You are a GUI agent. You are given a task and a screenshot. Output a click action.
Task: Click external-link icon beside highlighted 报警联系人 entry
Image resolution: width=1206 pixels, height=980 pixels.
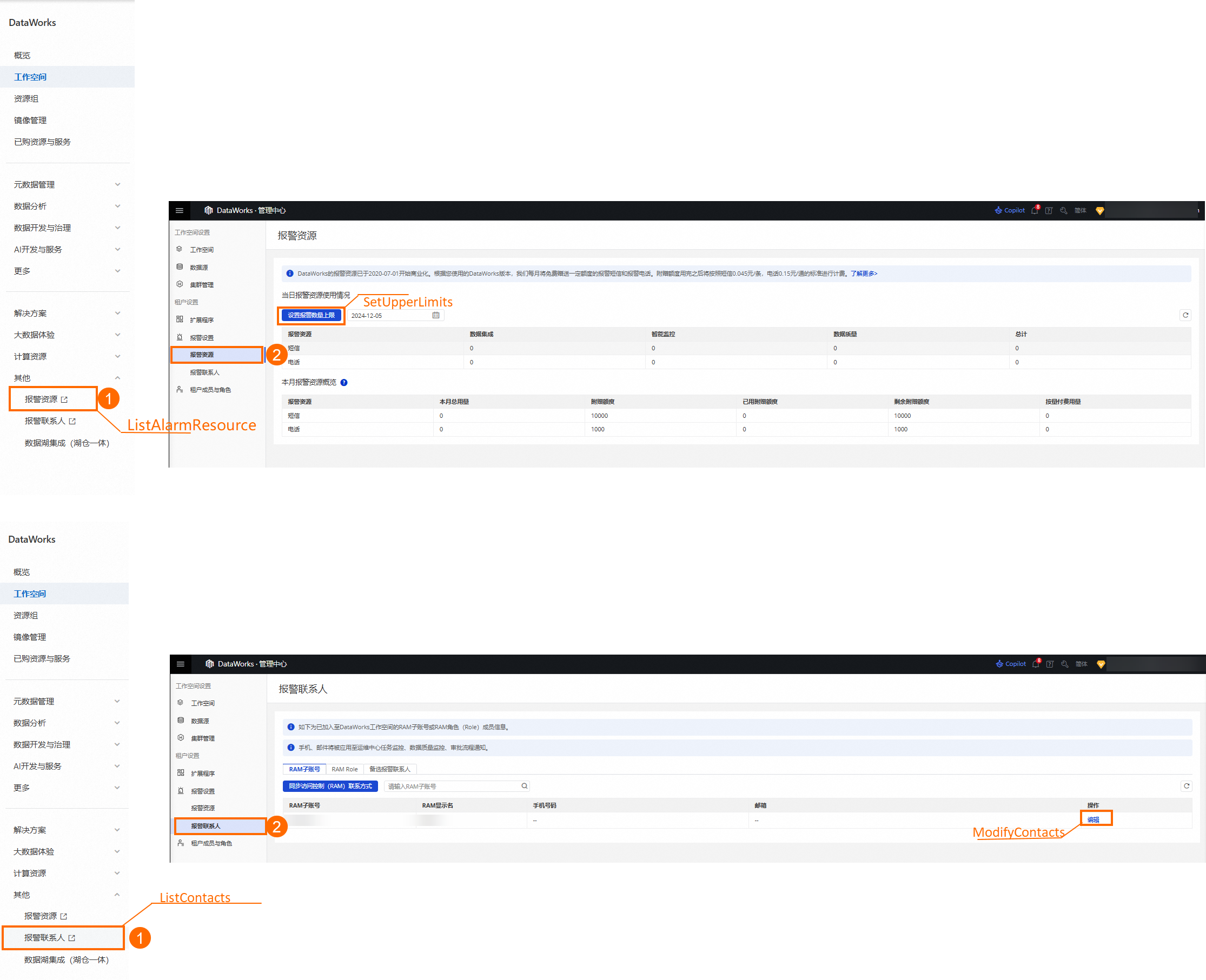(x=72, y=938)
